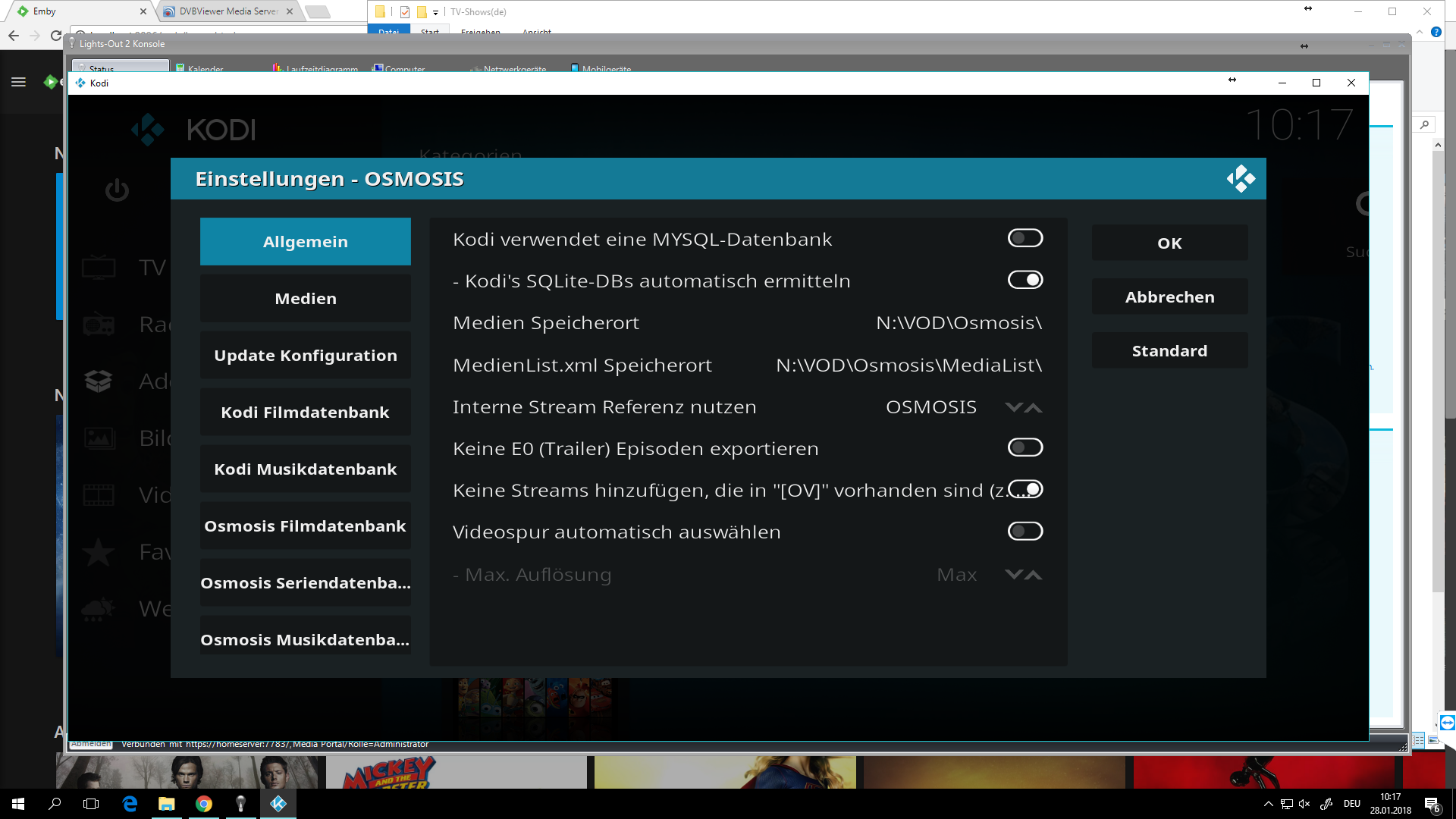Viewport: 1456px width, 819px height.
Task: Click TeamViewer icon at right edge
Action: pyautogui.click(x=1447, y=722)
